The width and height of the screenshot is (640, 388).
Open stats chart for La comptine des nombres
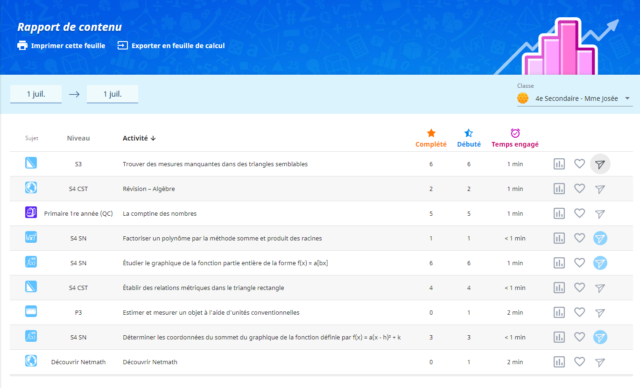click(559, 213)
